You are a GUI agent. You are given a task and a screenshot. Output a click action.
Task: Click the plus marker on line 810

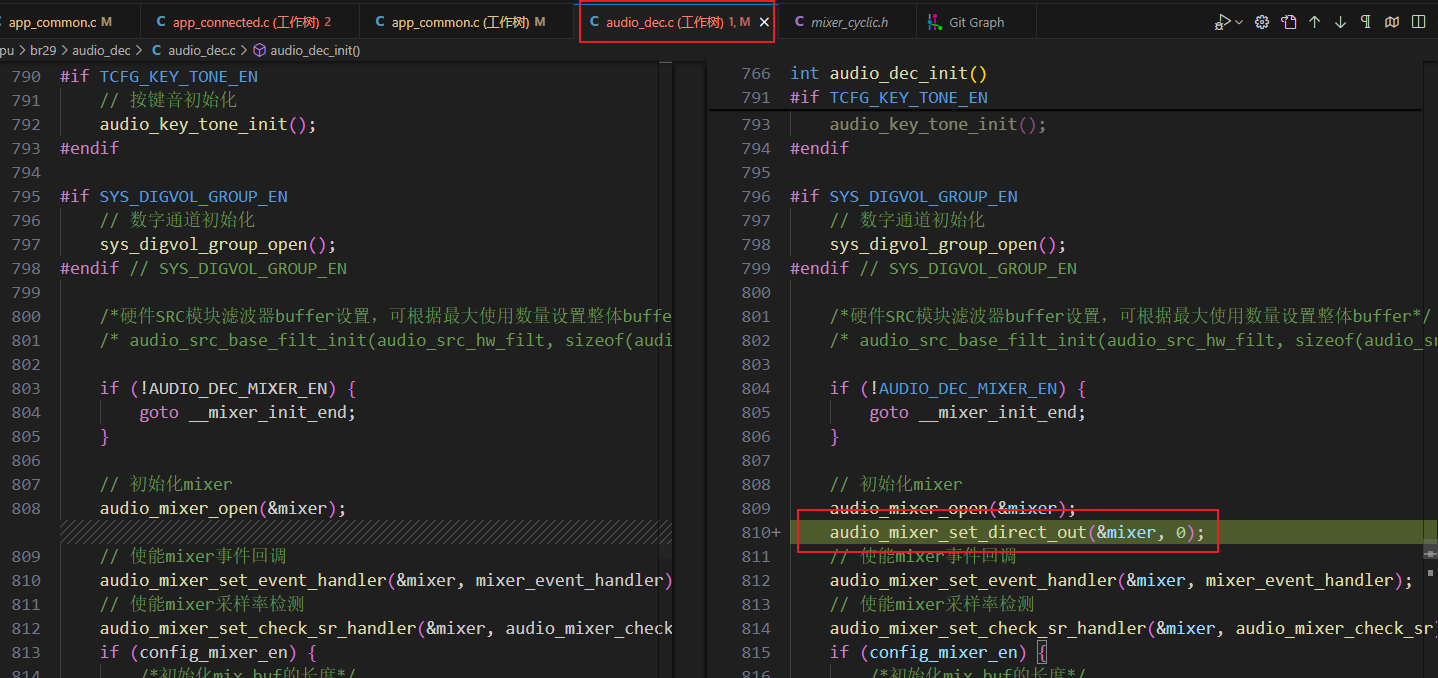pyautogui.click(x=776, y=533)
